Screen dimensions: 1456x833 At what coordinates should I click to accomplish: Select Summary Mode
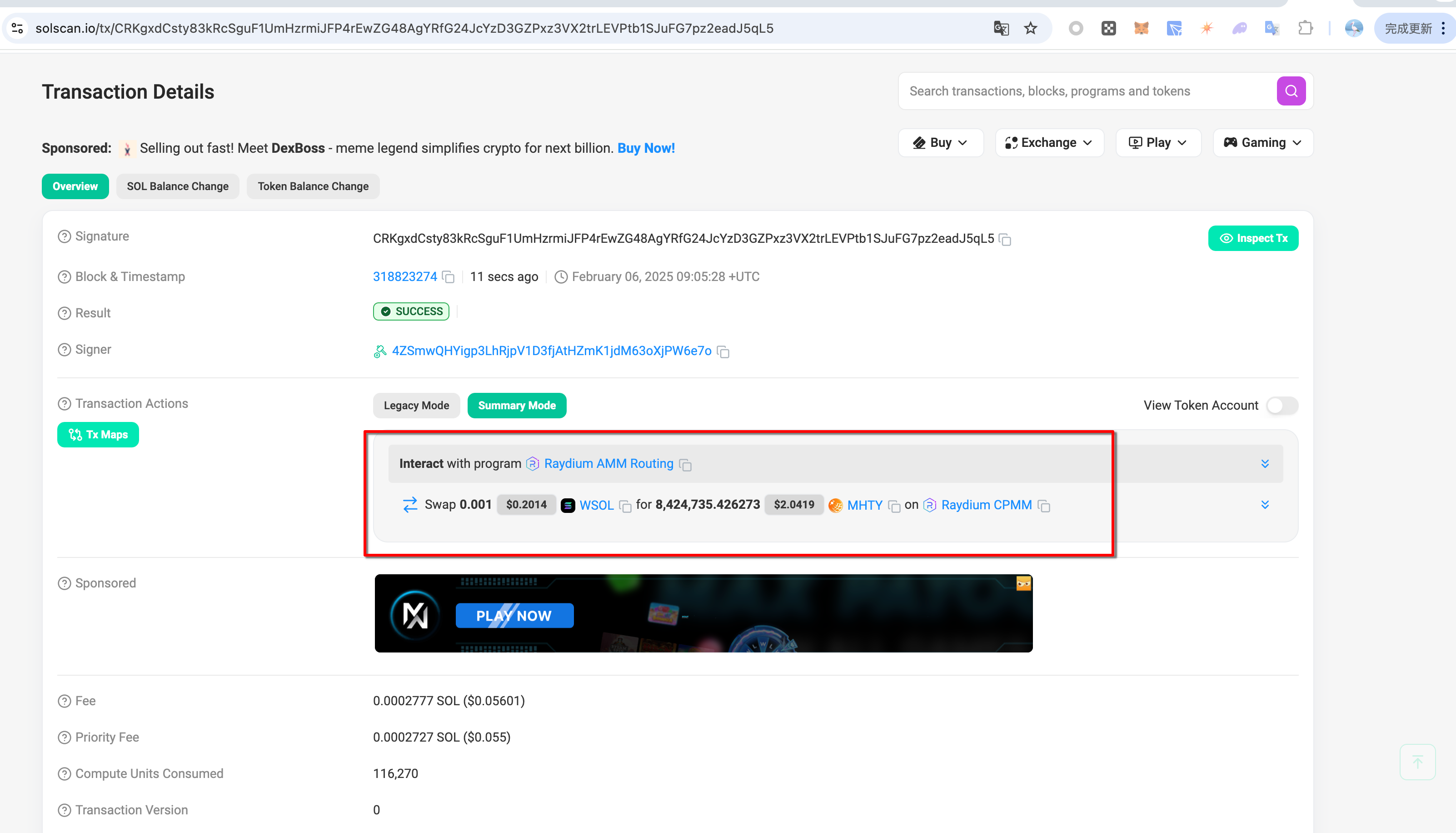click(x=517, y=406)
